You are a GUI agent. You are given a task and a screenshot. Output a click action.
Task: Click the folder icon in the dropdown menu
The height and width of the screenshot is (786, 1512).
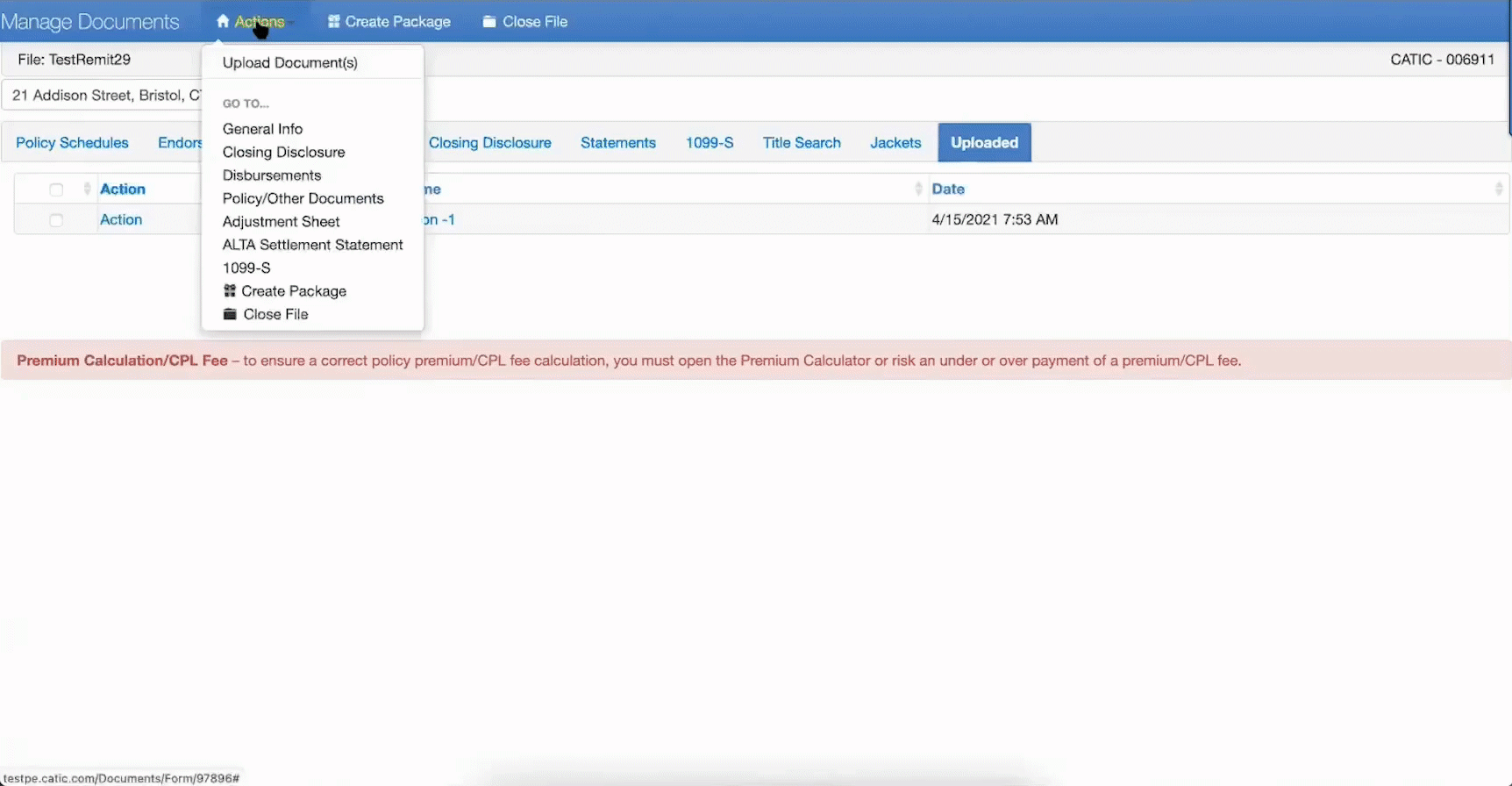pyautogui.click(x=230, y=314)
